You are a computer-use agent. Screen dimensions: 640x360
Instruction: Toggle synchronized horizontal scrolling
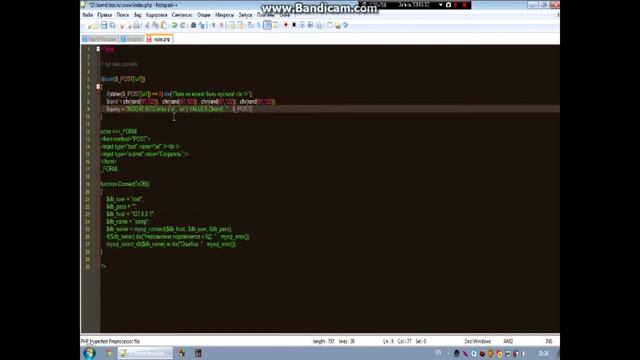tap(240, 25)
